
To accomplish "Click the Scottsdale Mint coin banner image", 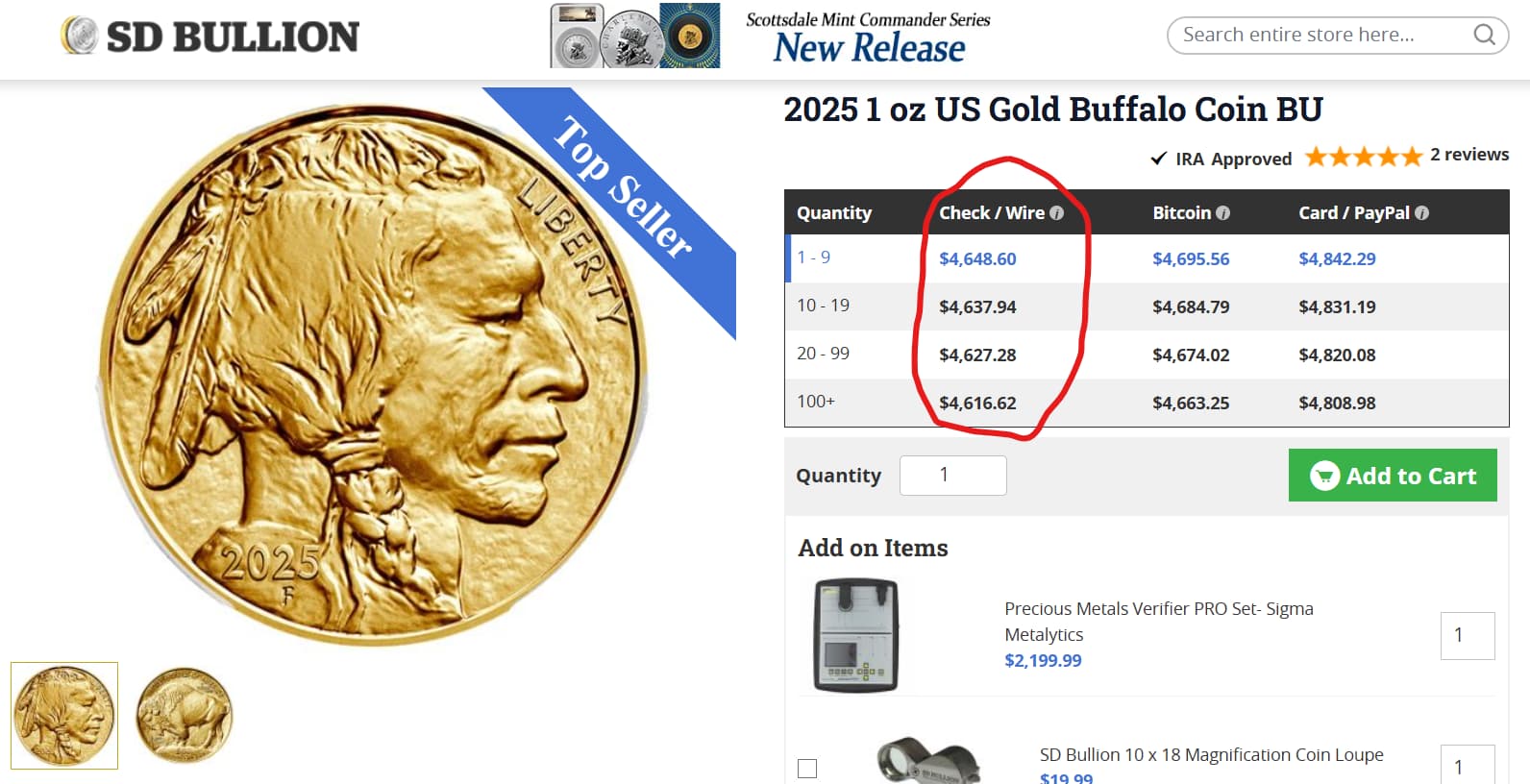I will 634,36.
